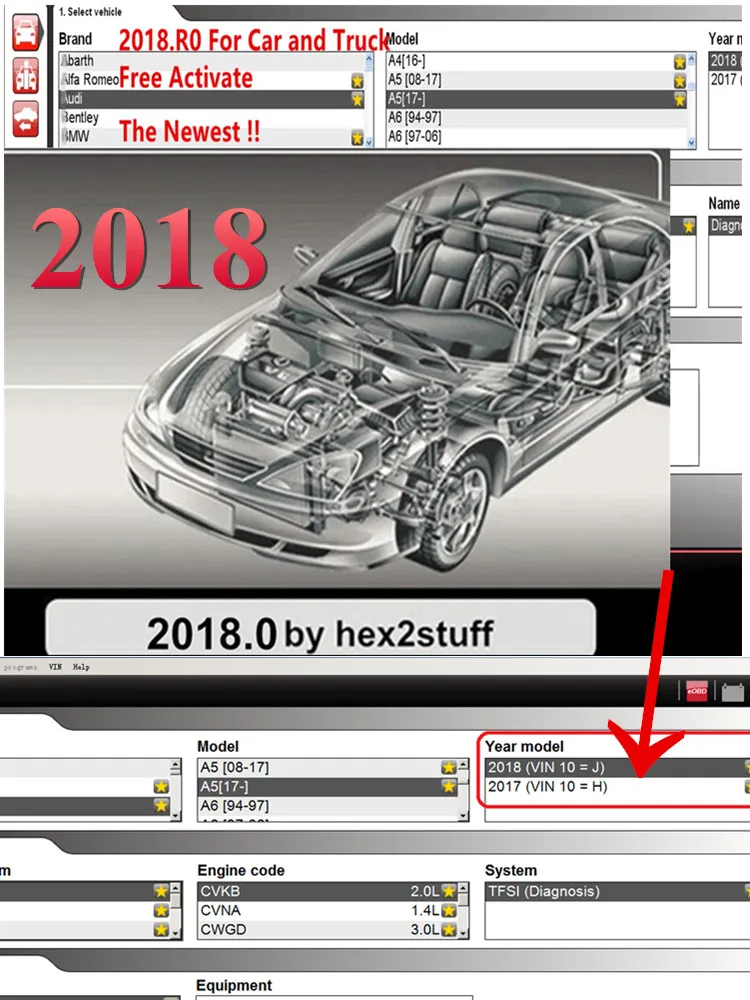Toggle the favorite star for BMW
750x1000 pixels.
357,137
